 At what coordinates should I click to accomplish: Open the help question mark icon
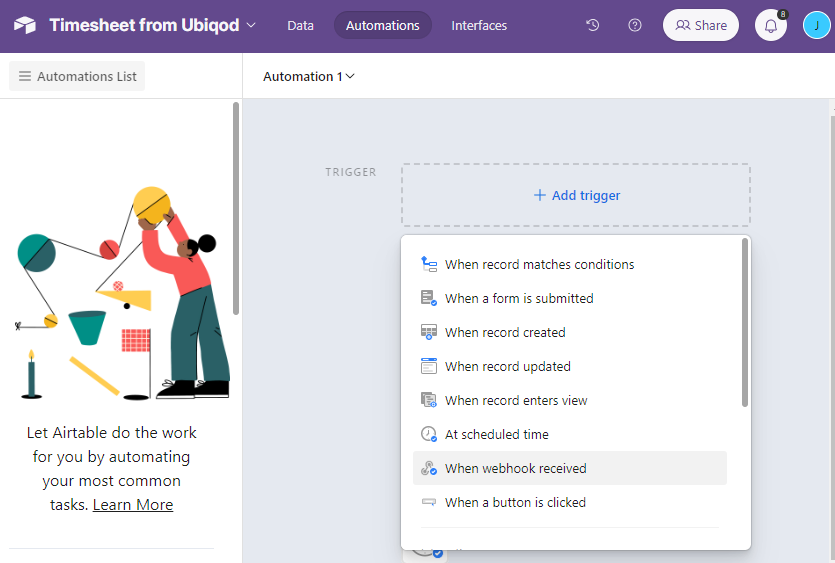point(635,25)
